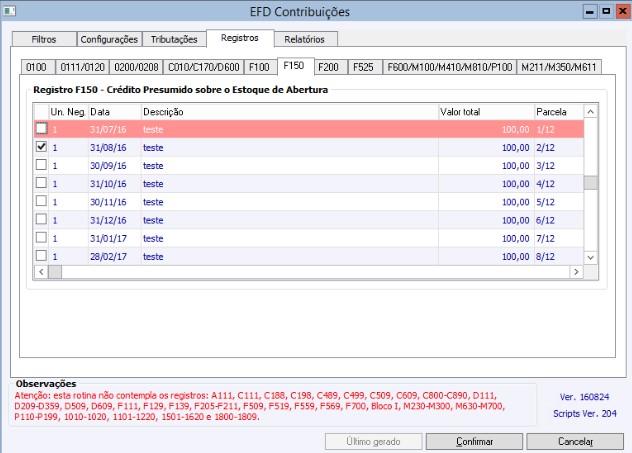Click parcela value 6/12
The width and height of the screenshot is (632, 453).
click(x=545, y=220)
